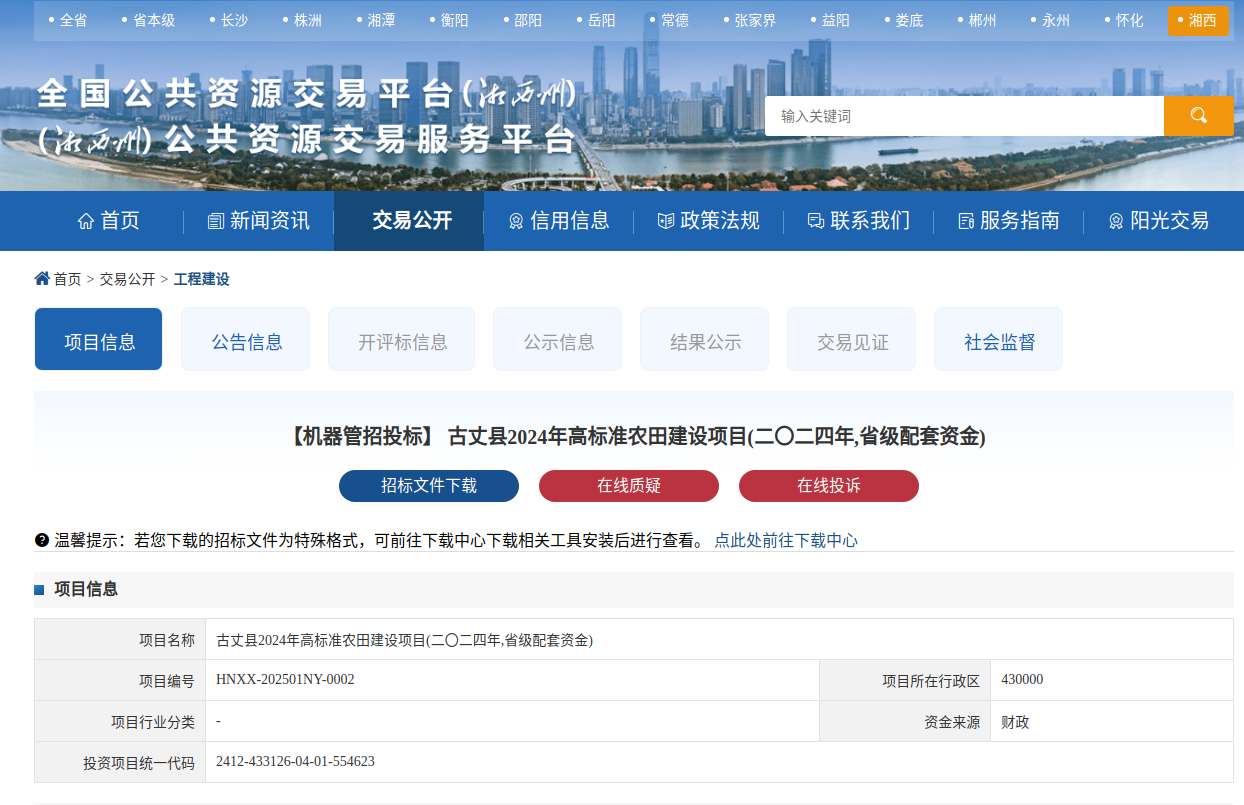The height and width of the screenshot is (805, 1244).
Task: Select the 项目信息 tab
Action: click(99, 339)
